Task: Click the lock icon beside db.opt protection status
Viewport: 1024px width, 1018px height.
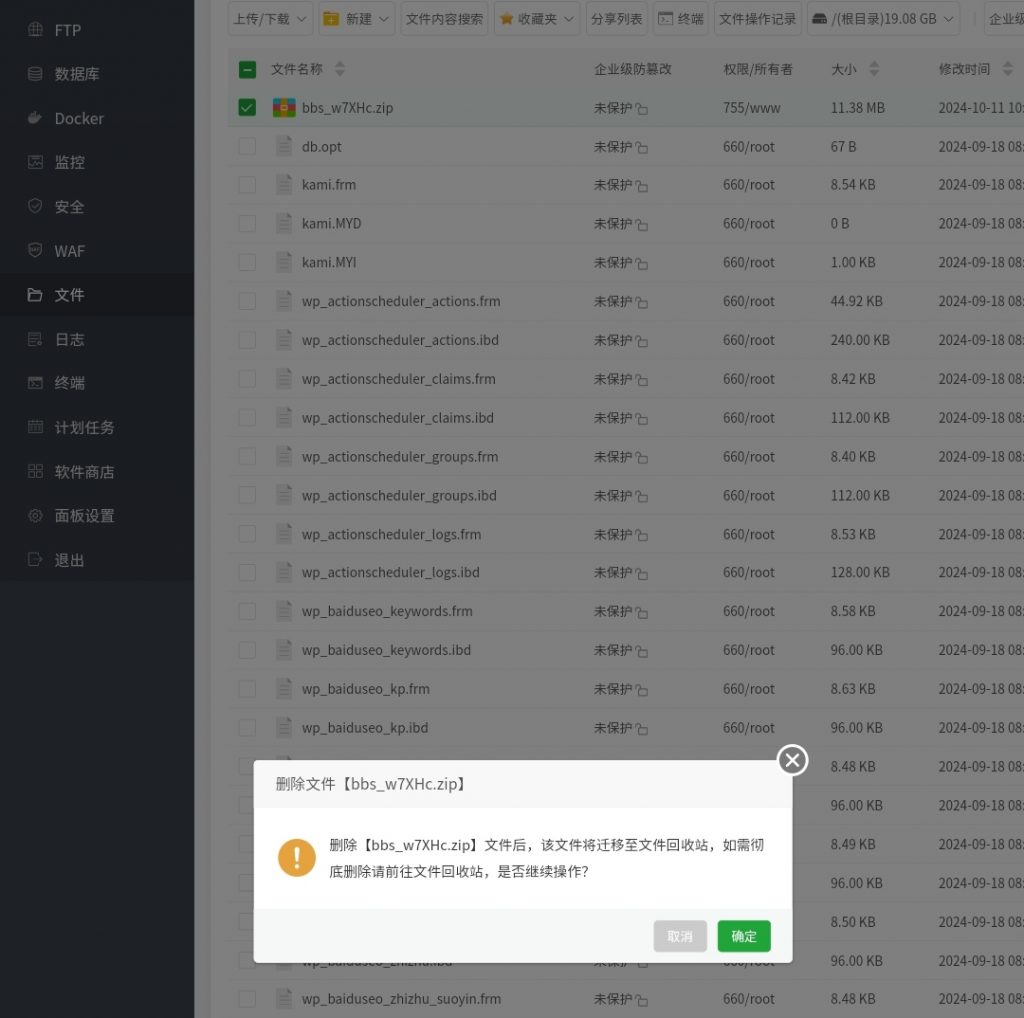Action: 642,147
